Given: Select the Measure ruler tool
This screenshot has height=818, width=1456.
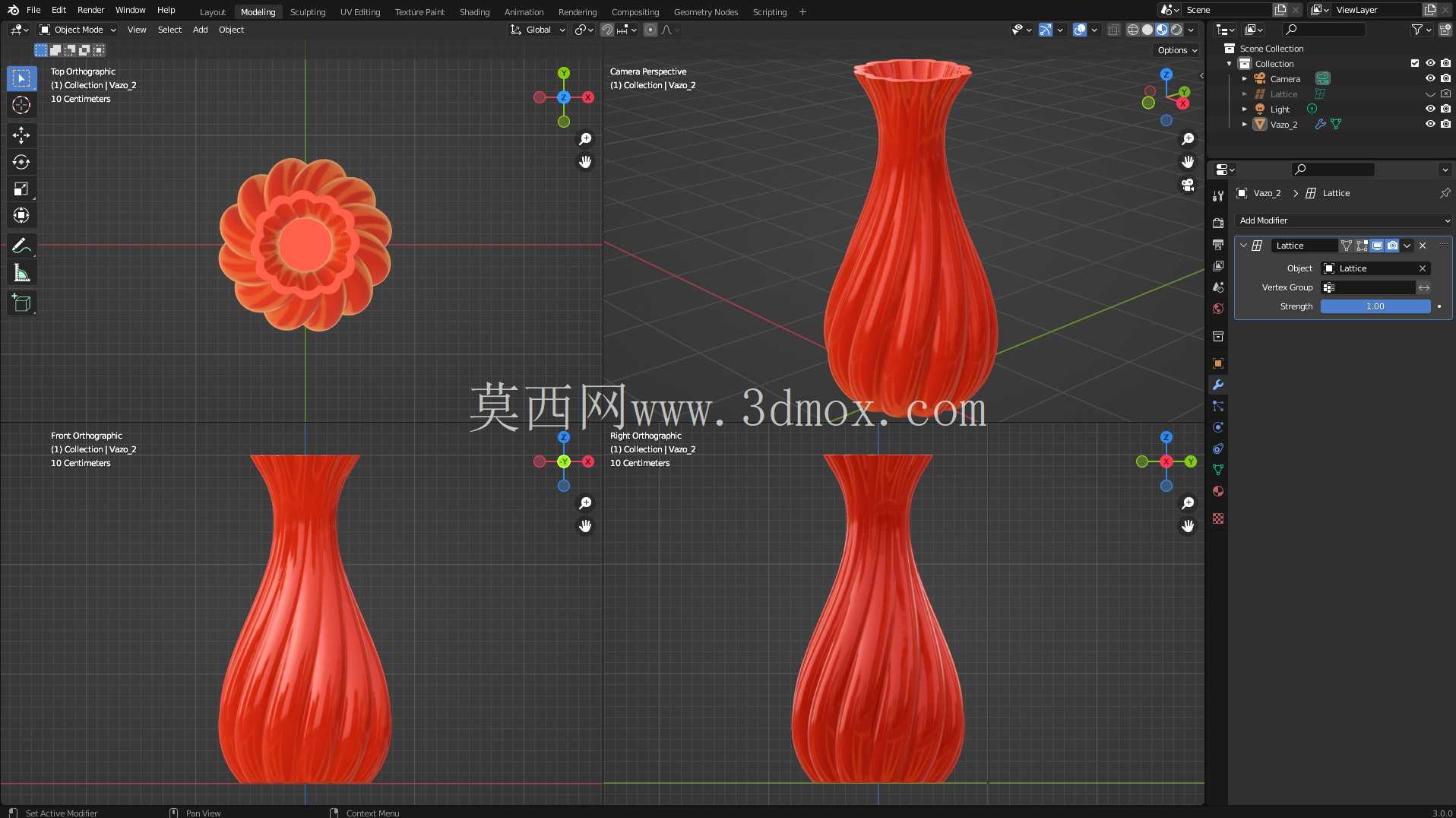Looking at the screenshot, I should [21, 273].
